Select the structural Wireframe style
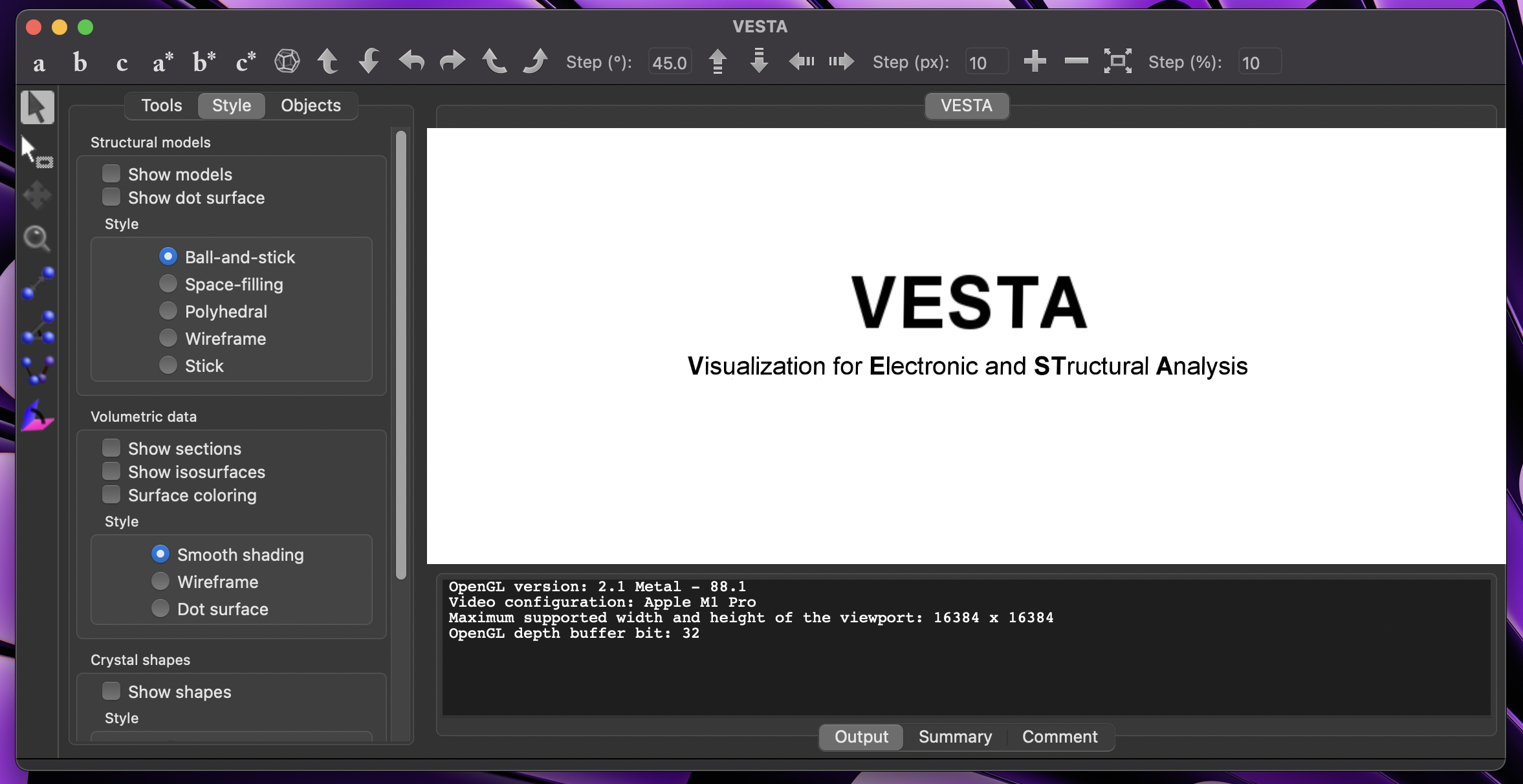 [x=168, y=338]
